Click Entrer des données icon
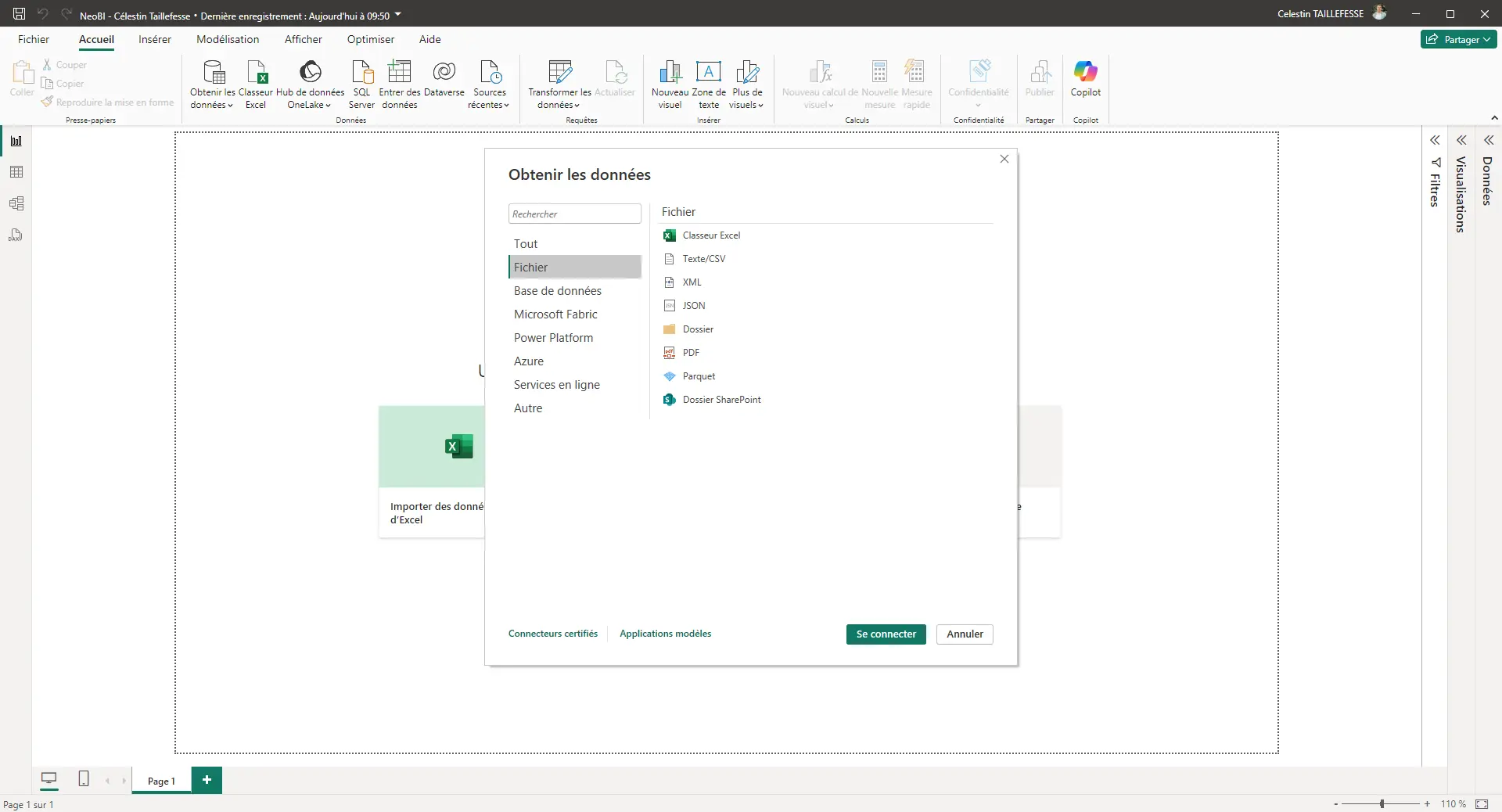Image resolution: width=1502 pixels, height=812 pixels. (400, 84)
